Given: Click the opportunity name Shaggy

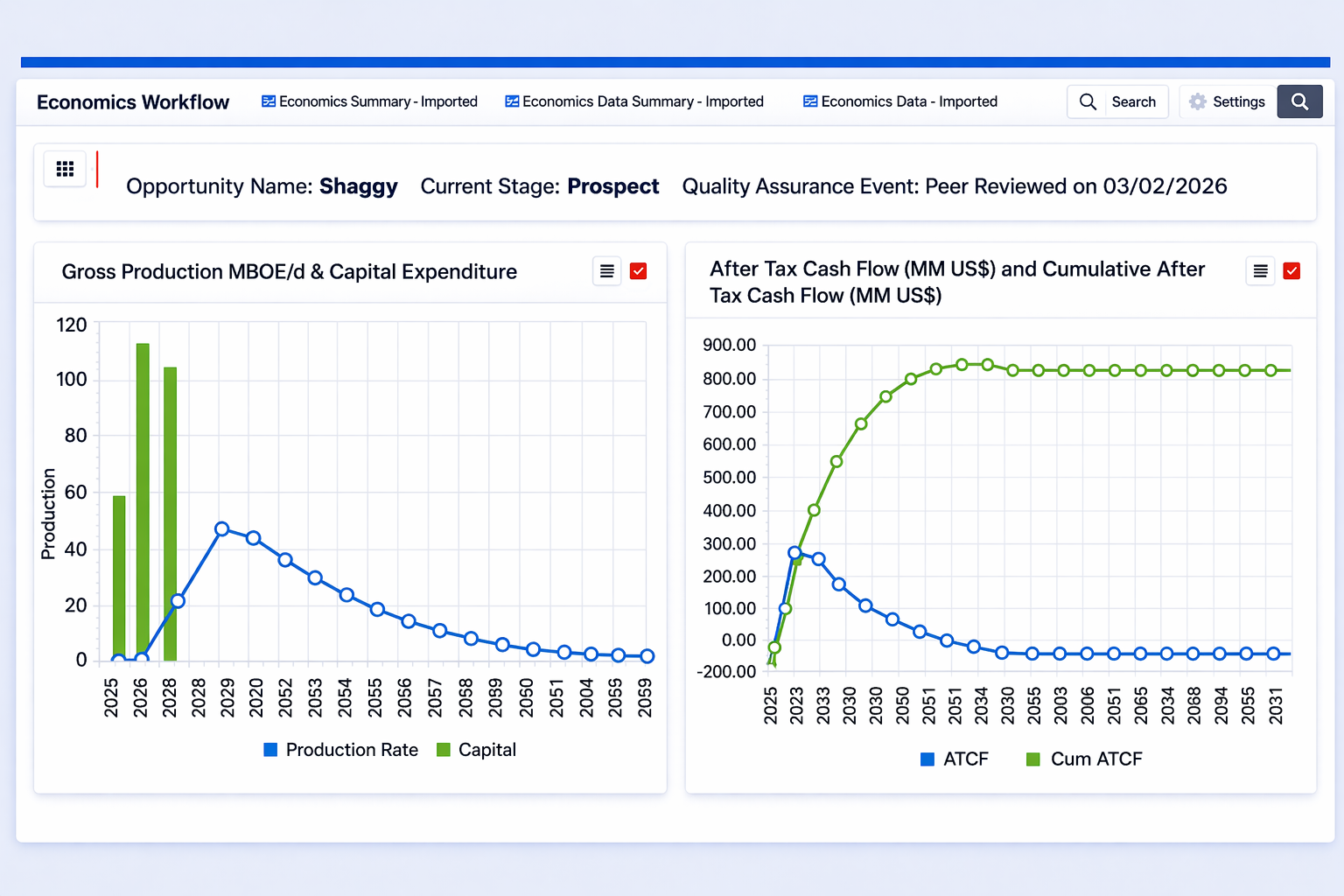Looking at the screenshot, I should [x=359, y=185].
